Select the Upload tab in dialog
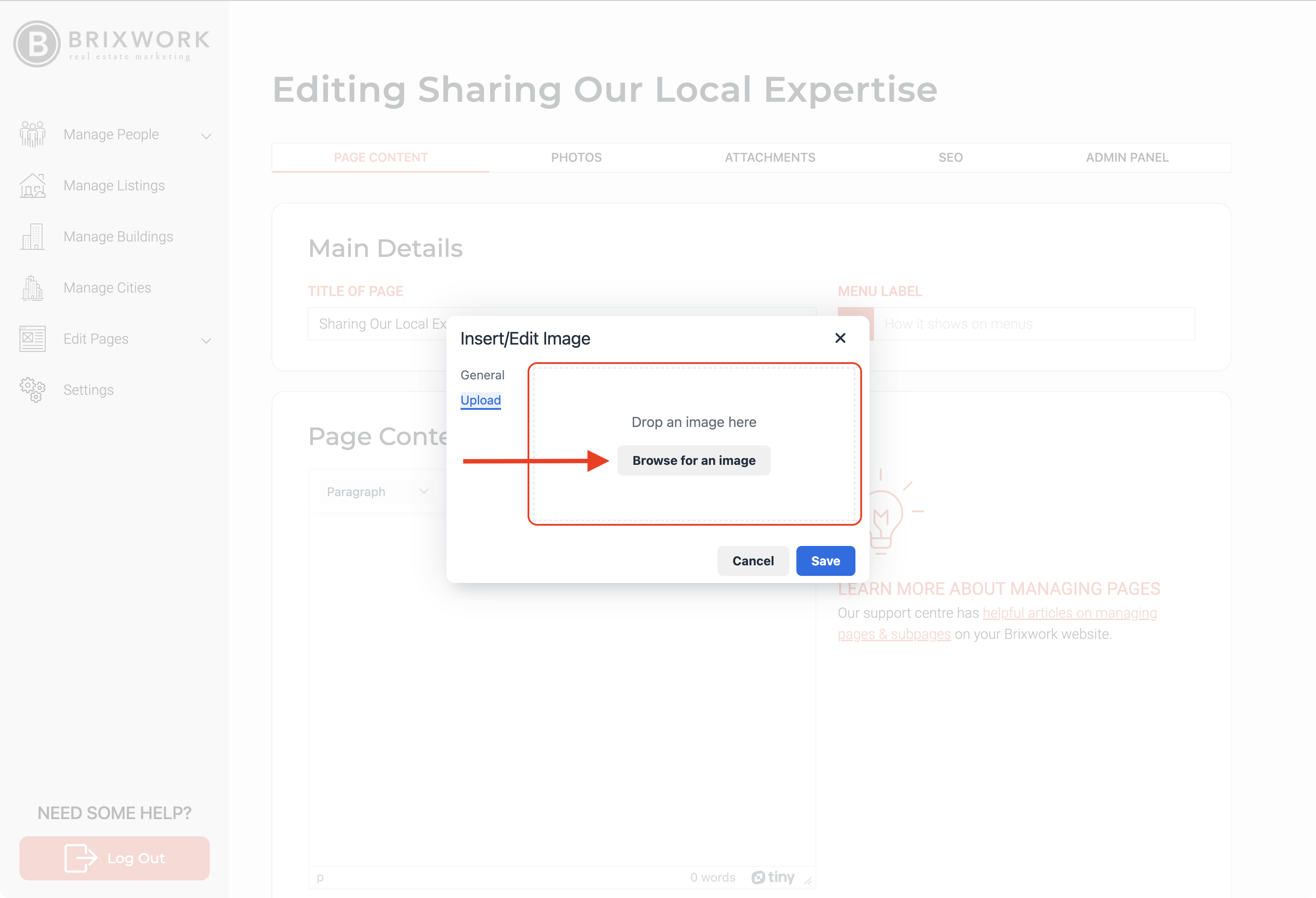Viewport: 1316px width, 898px height. coord(480,400)
